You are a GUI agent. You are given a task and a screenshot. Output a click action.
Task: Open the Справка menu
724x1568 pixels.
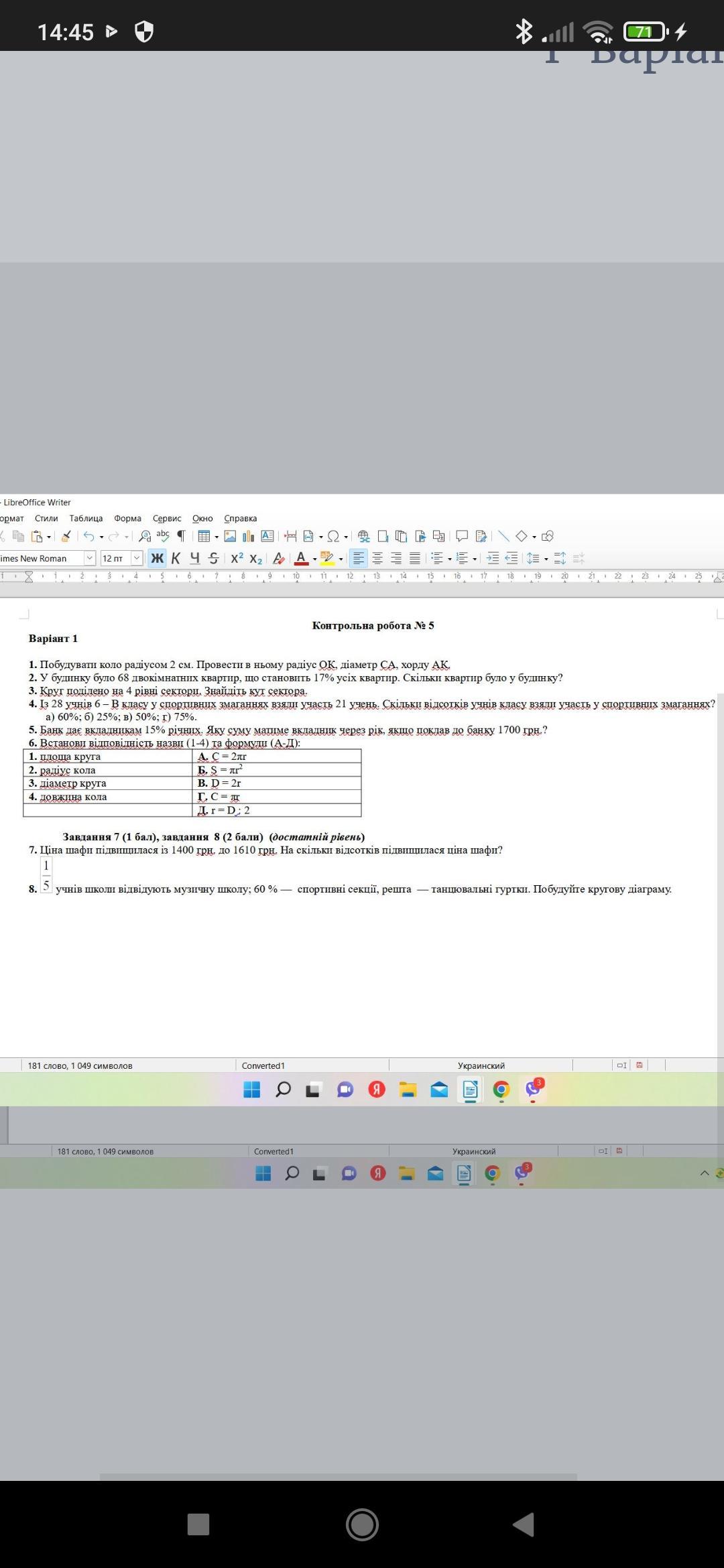[x=241, y=518]
